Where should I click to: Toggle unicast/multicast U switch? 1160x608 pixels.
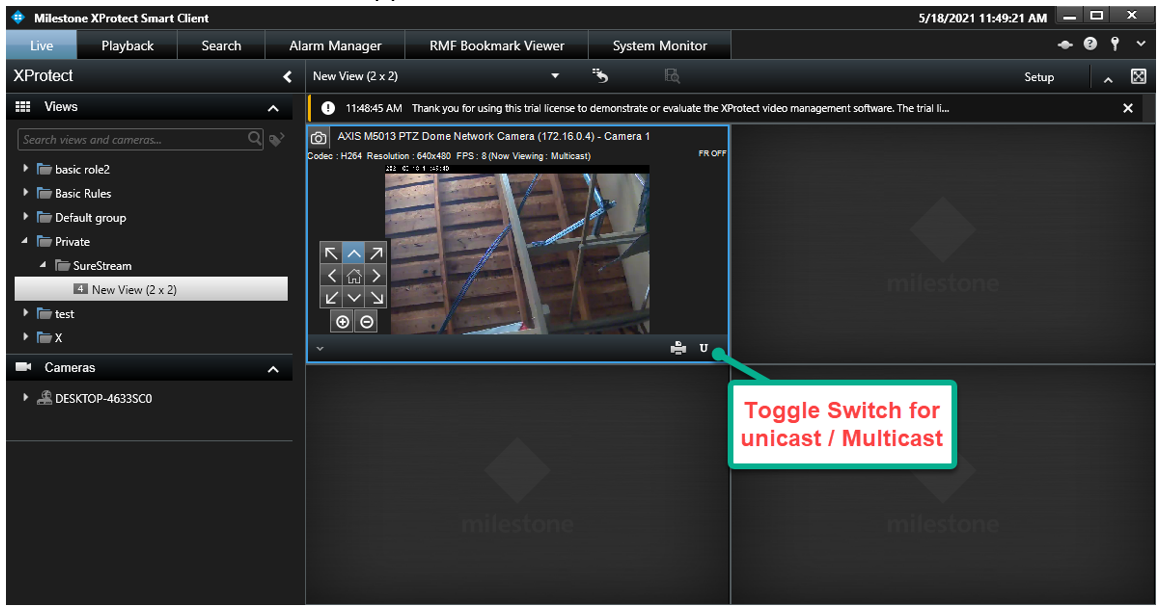point(704,348)
